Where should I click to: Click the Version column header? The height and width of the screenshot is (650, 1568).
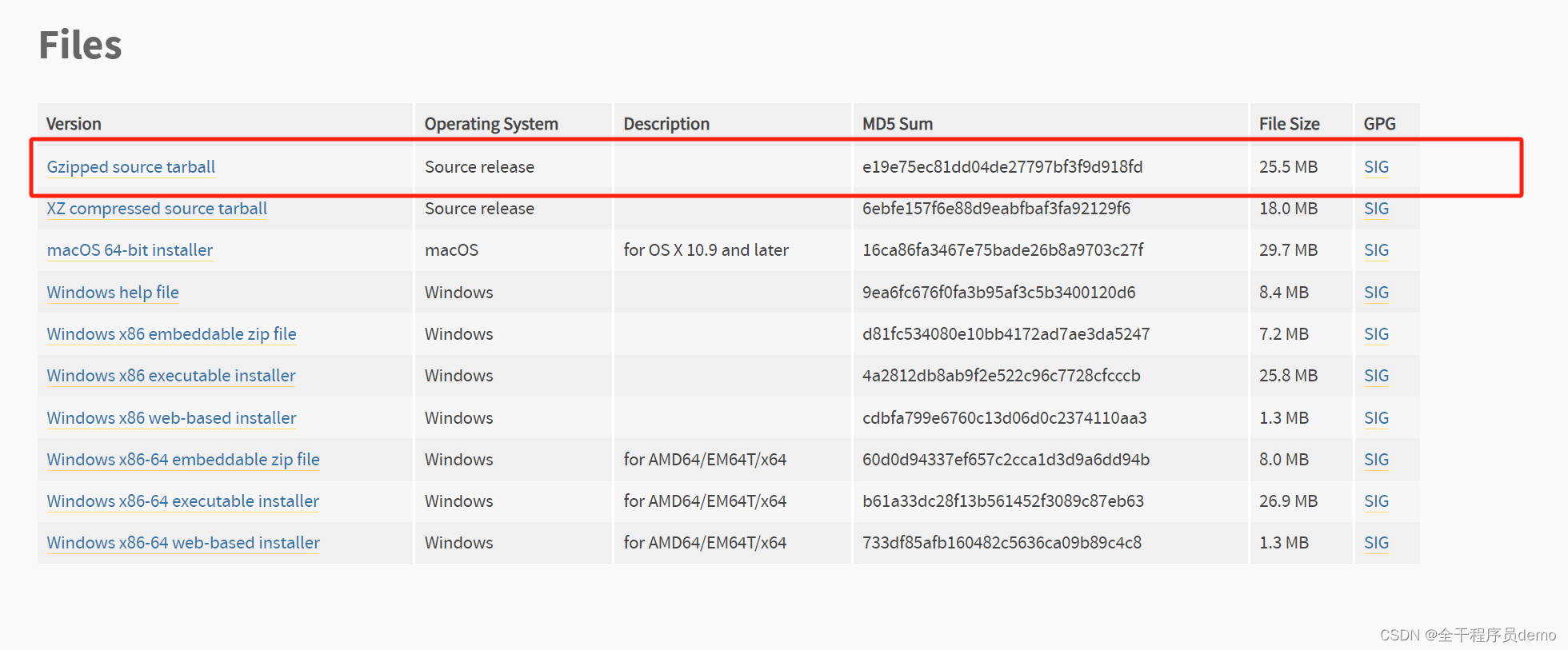coord(74,124)
